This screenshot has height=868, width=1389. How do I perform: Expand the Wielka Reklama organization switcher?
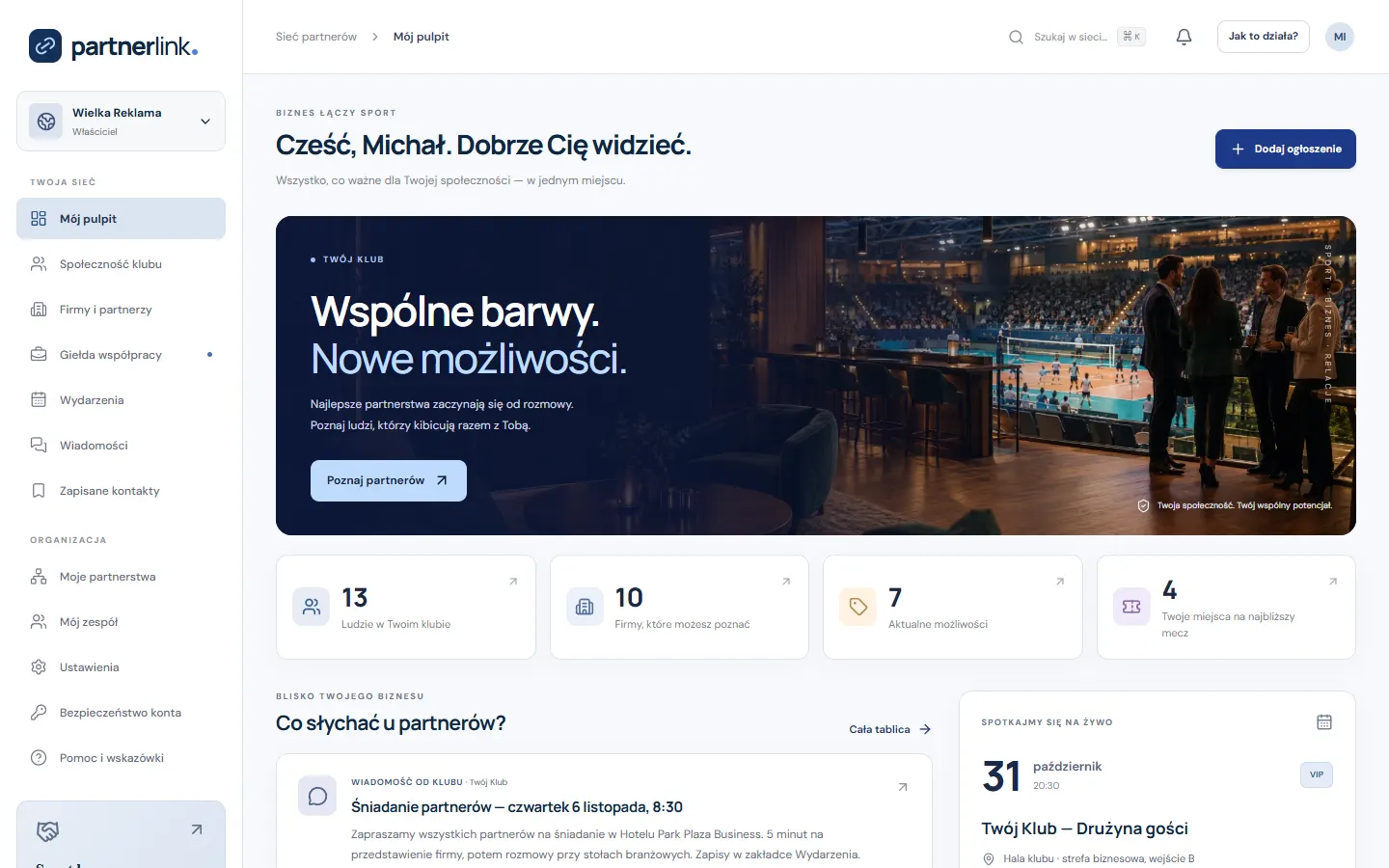(121, 122)
